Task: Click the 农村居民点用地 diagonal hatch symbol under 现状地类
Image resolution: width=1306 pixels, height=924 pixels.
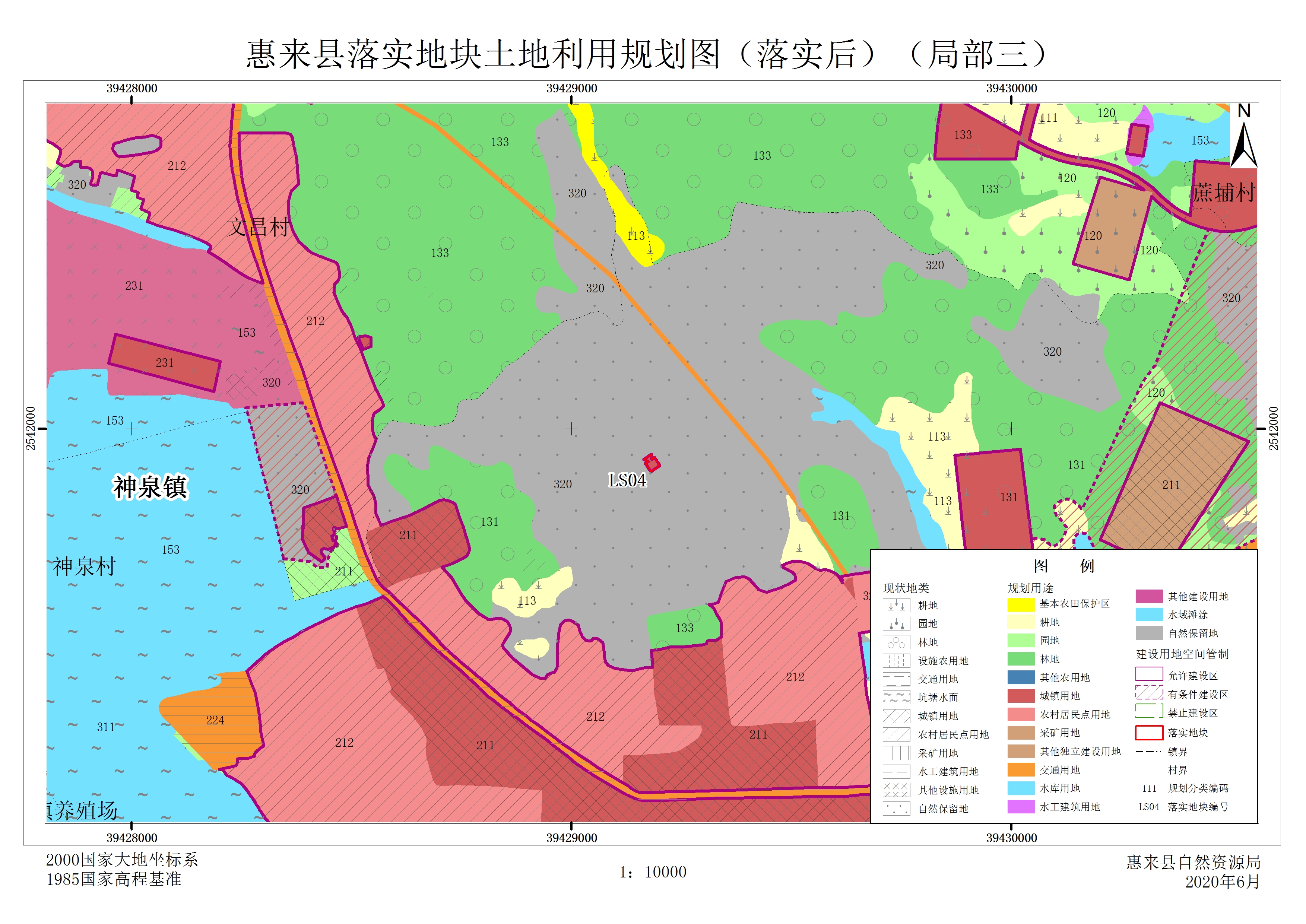Action: (x=896, y=734)
